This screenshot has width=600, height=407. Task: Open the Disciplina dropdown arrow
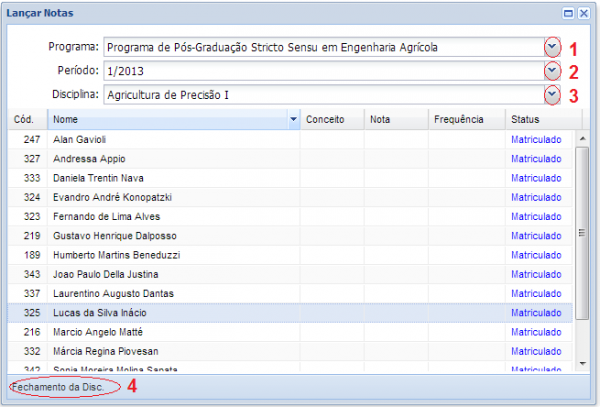point(552,95)
